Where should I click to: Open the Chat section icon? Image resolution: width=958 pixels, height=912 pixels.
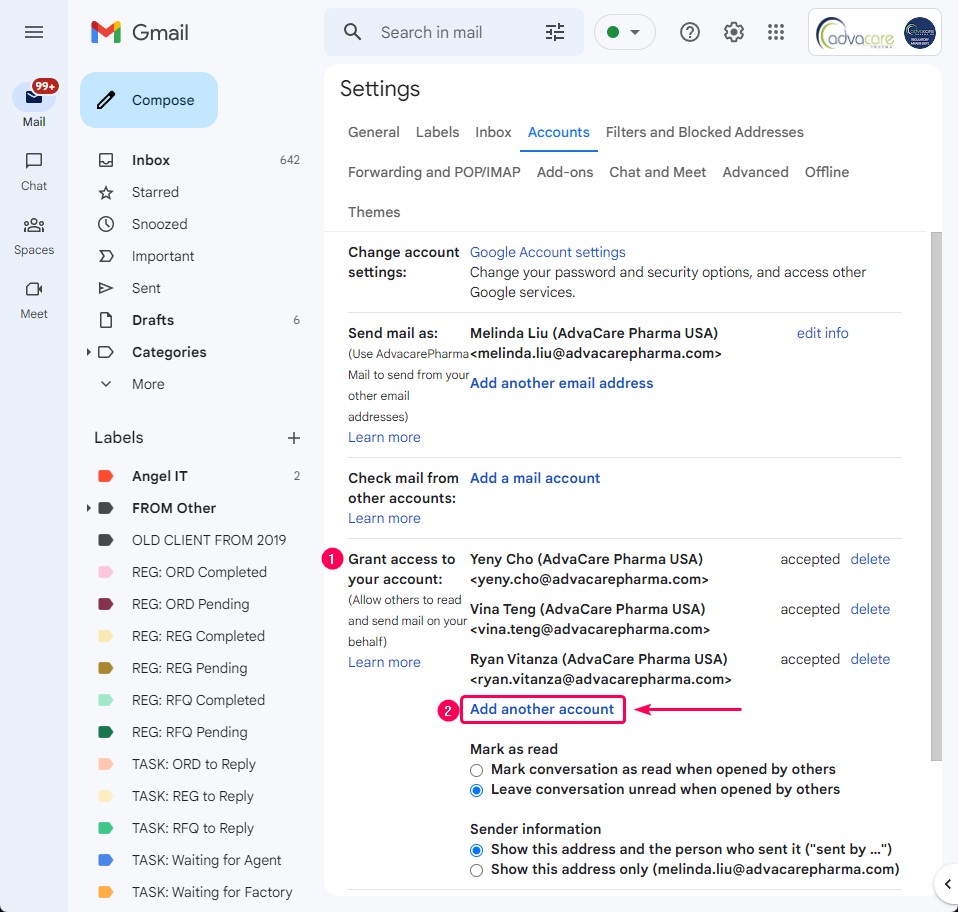tap(34, 161)
